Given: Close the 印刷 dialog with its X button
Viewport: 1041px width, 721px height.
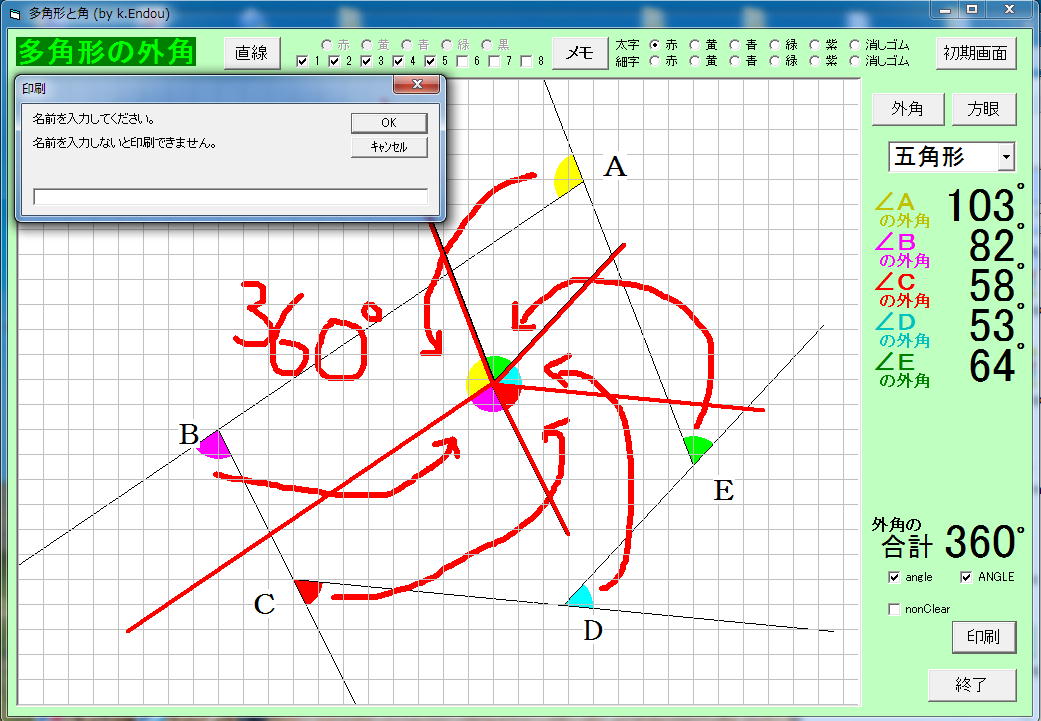Looking at the screenshot, I should click(417, 84).
